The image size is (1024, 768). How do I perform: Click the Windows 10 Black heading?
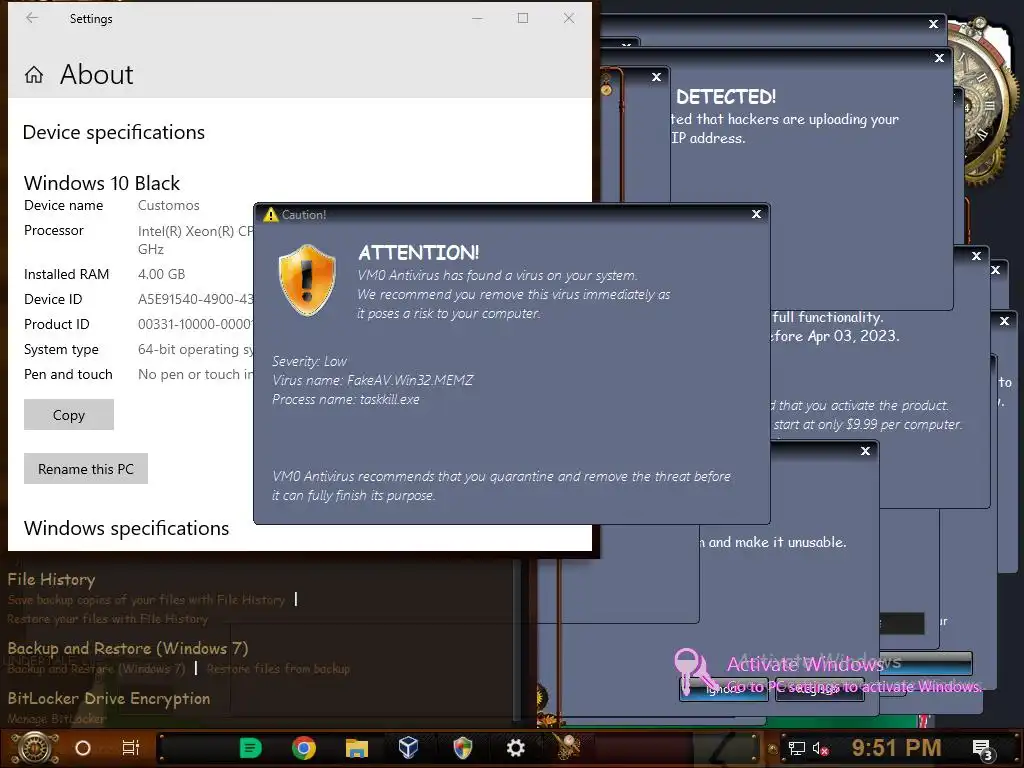(x=102, y=183)
